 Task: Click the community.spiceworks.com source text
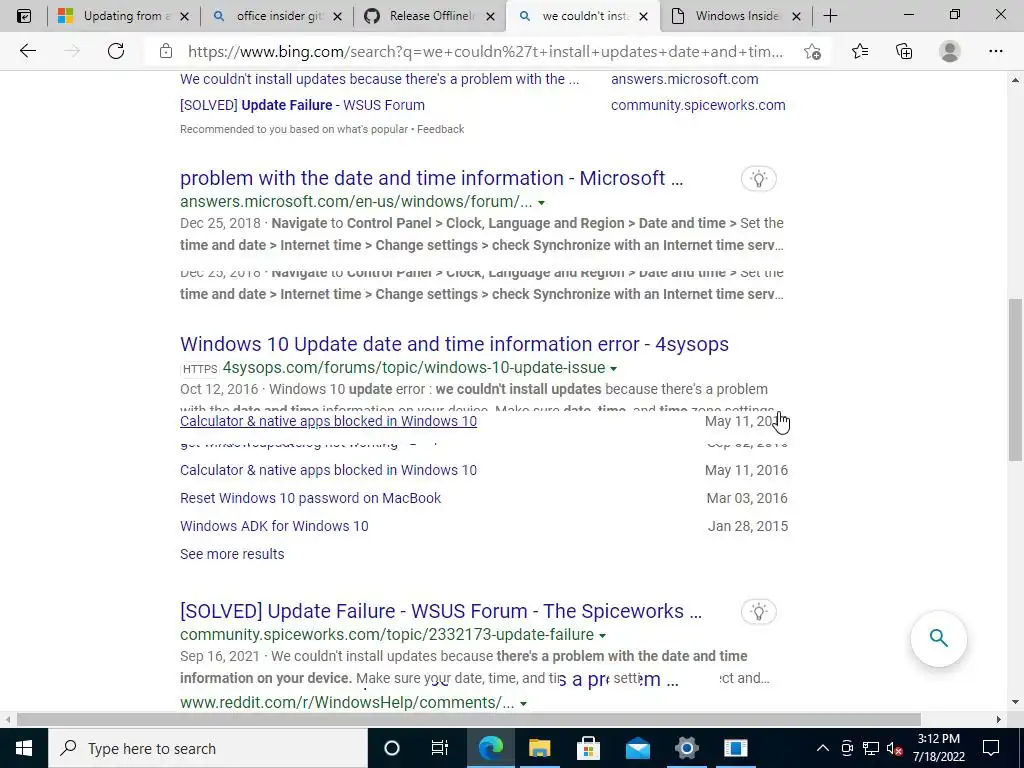(x=698, y=105)
